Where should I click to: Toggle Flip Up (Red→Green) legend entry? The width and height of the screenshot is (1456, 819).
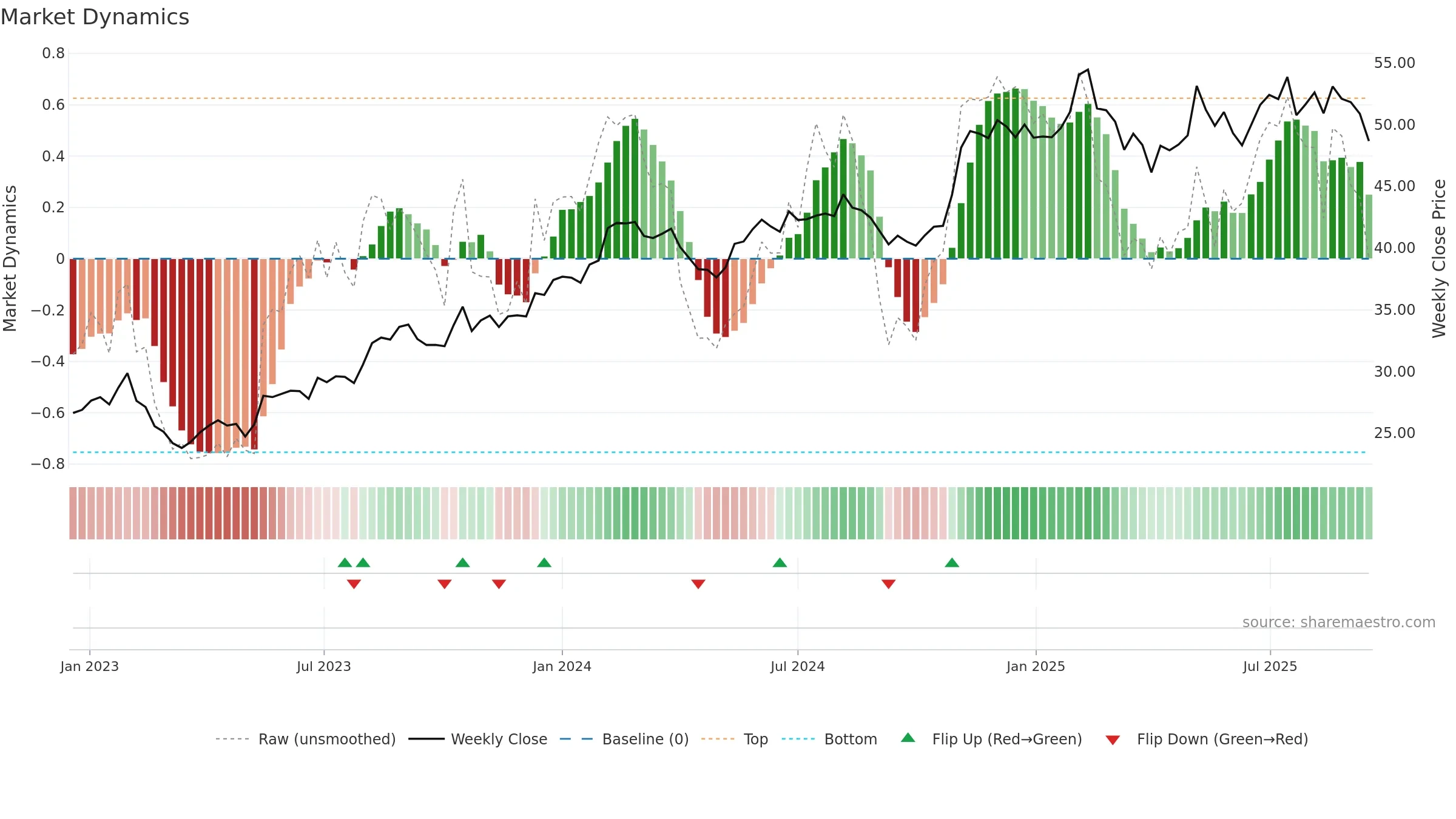tap(991, 739)
